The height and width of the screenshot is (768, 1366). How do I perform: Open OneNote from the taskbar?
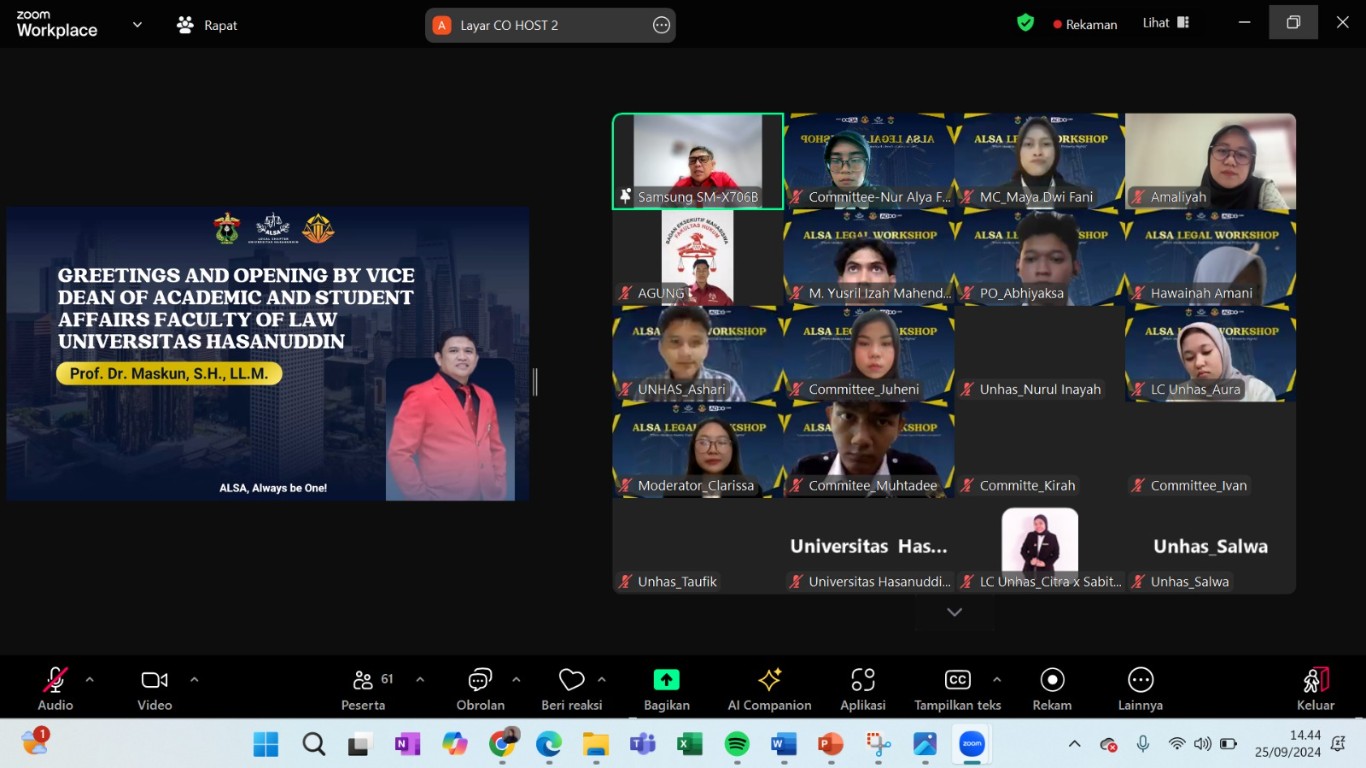tap(407, 744)
